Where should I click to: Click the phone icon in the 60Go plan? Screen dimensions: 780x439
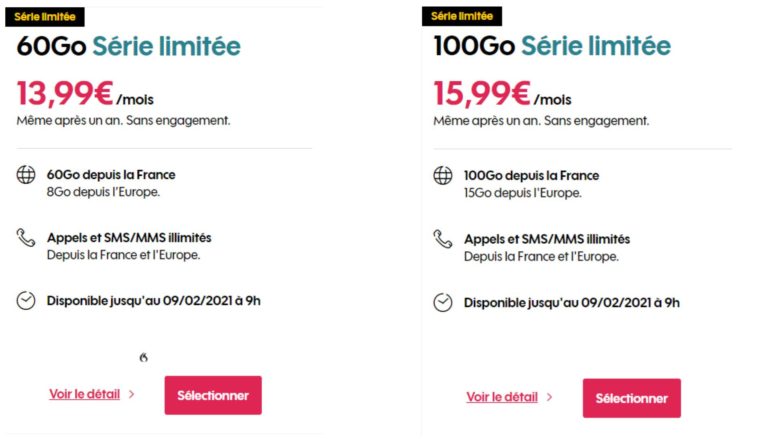[26, 238]
